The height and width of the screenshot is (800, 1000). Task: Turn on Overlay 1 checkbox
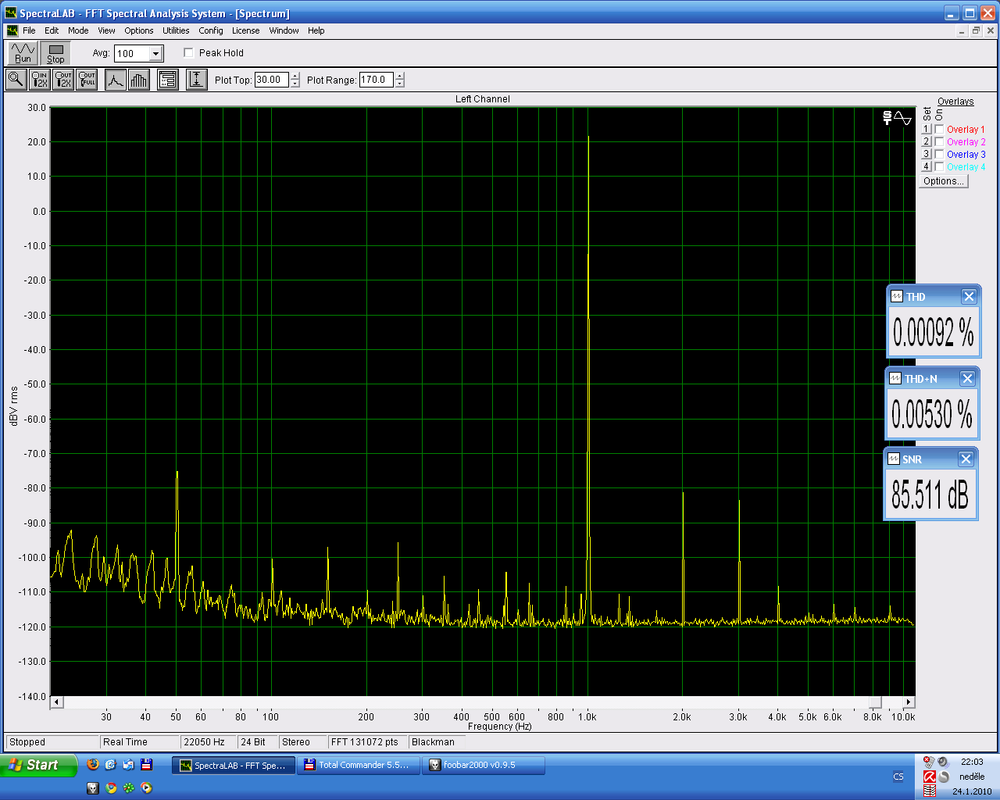click(x=939, y=130)
